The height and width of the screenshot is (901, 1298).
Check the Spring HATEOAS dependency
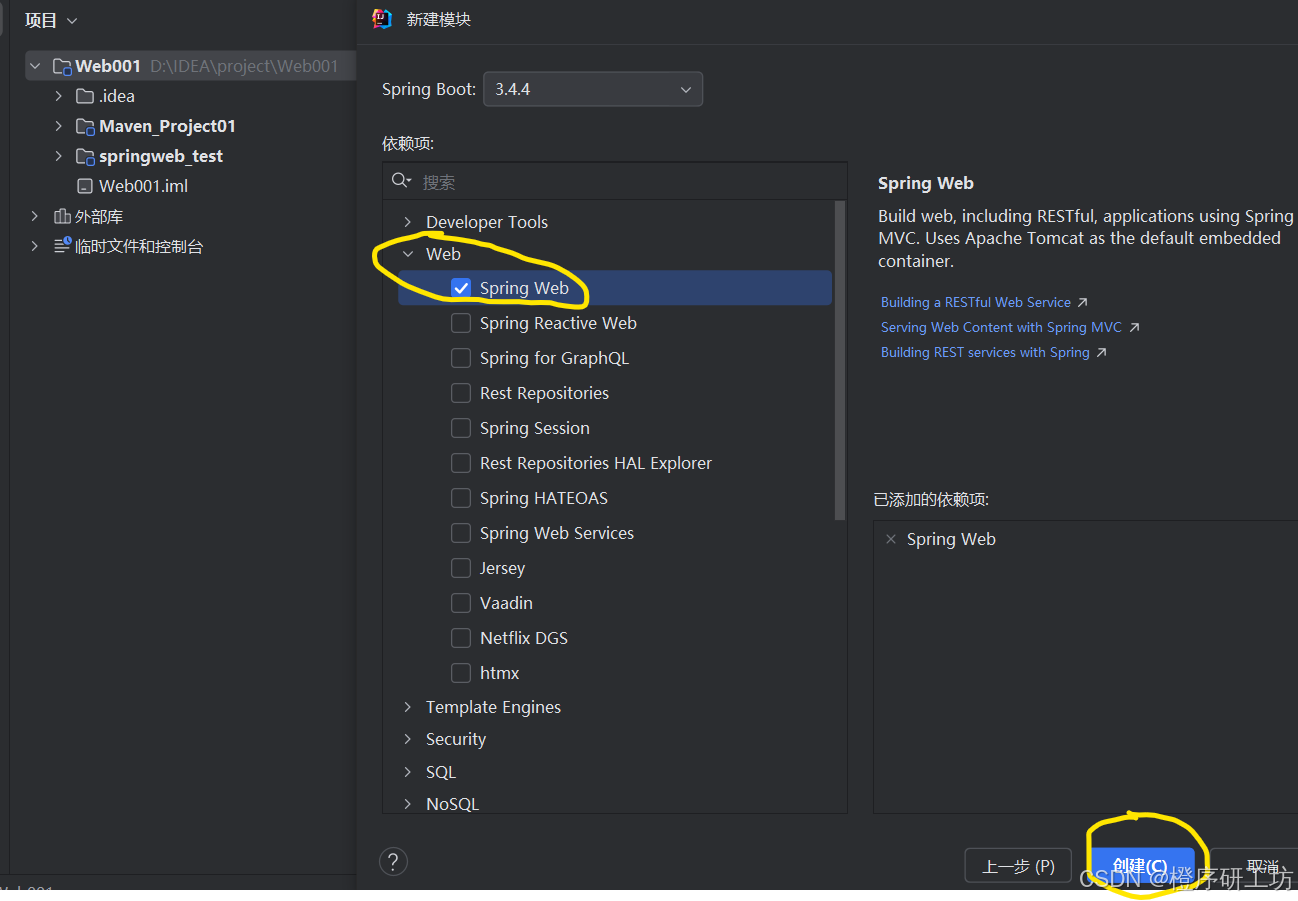click(461, 498)
